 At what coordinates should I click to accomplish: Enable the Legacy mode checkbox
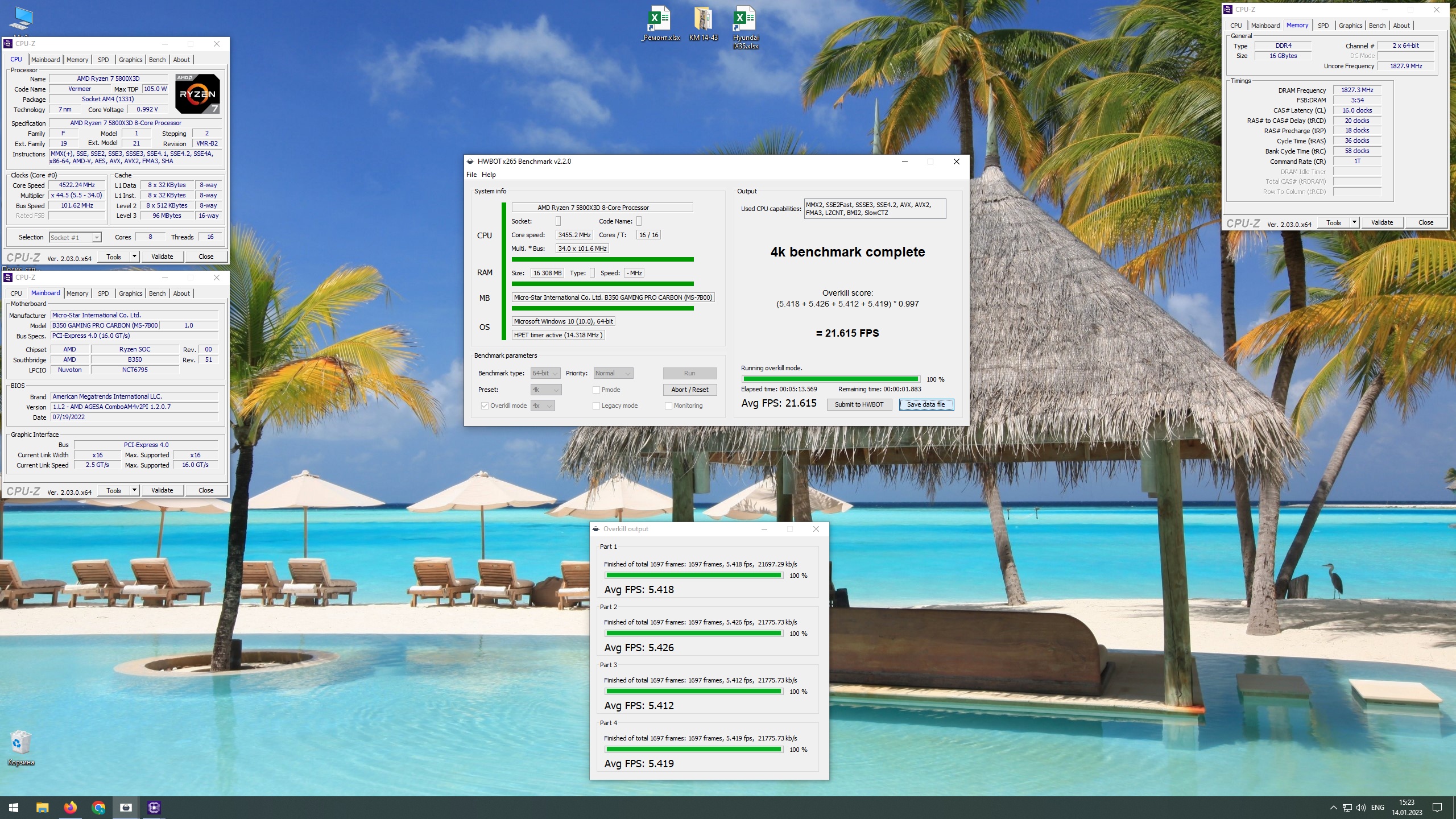596,406
